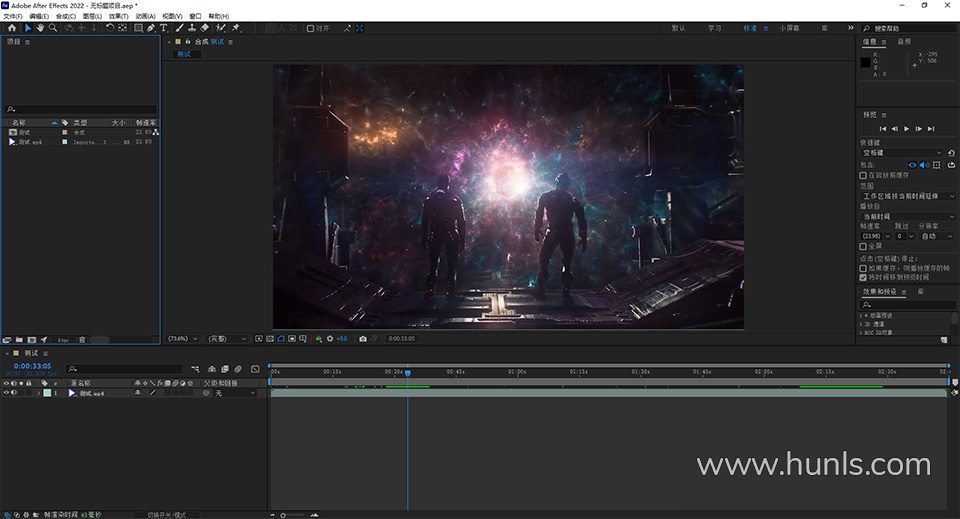Screen dimensions: 960x519
Task: Toggle include audio speaker icon in Preview
Action: click(x=924, y=165)
